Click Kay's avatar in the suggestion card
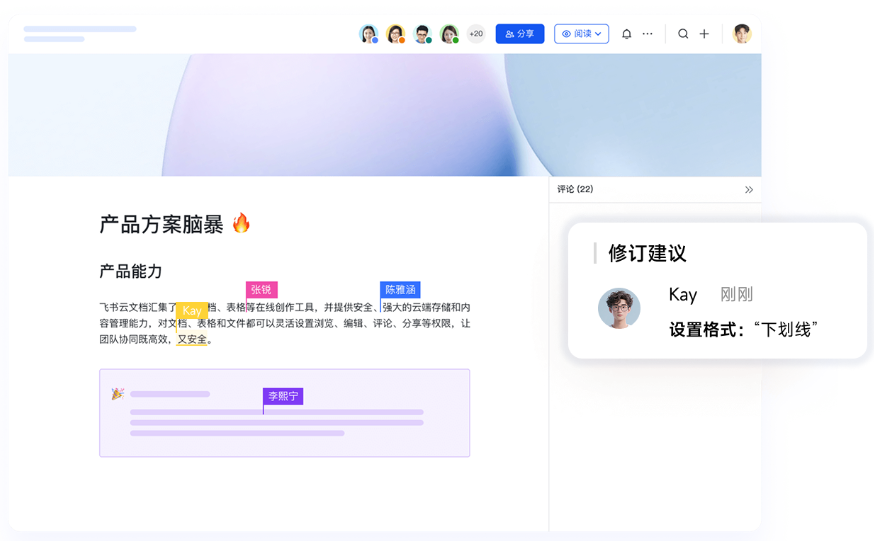 [619, 308]
